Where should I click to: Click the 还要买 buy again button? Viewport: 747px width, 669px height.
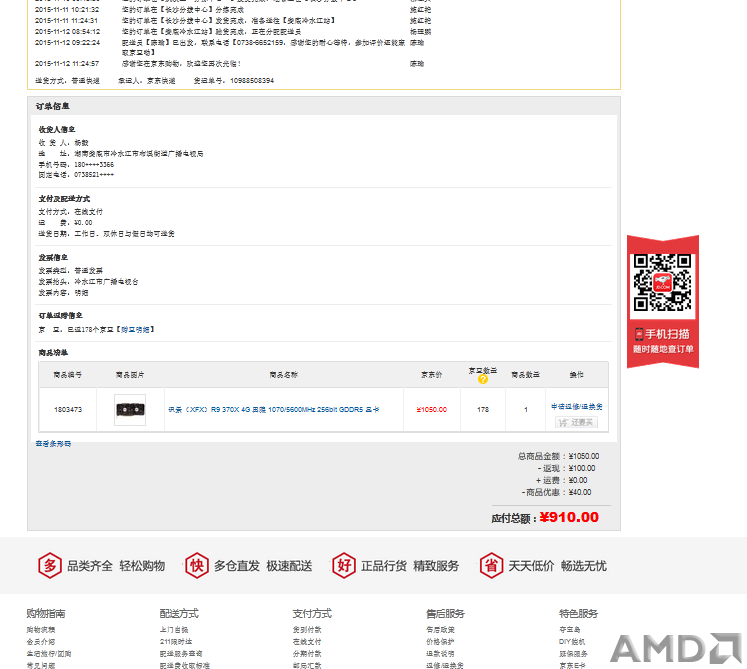click(x=576, y=422)
